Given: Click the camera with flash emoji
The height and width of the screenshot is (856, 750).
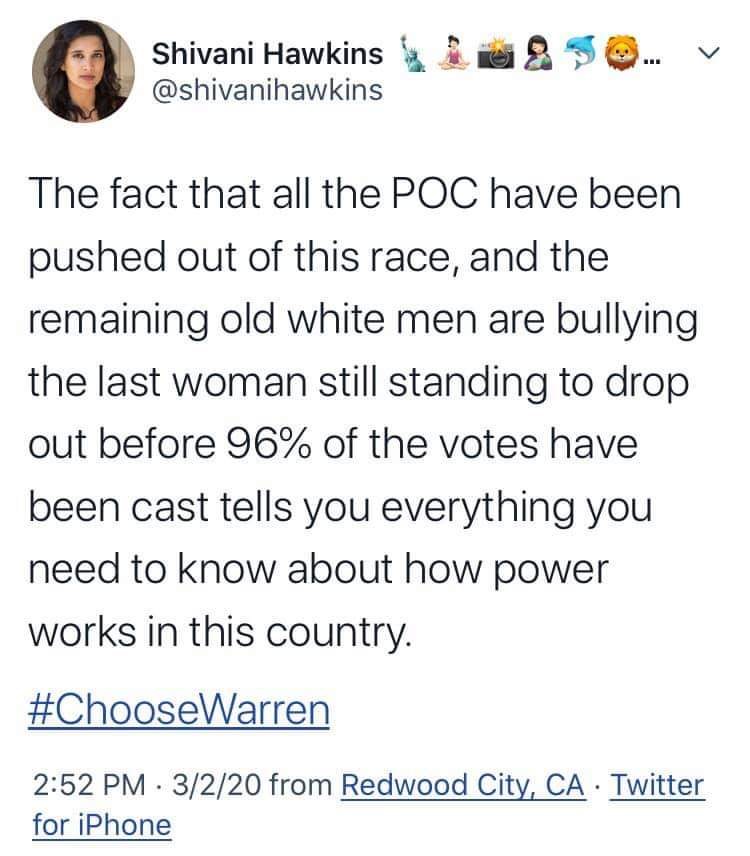Looking at the screenshot, I should click(496, 54).
